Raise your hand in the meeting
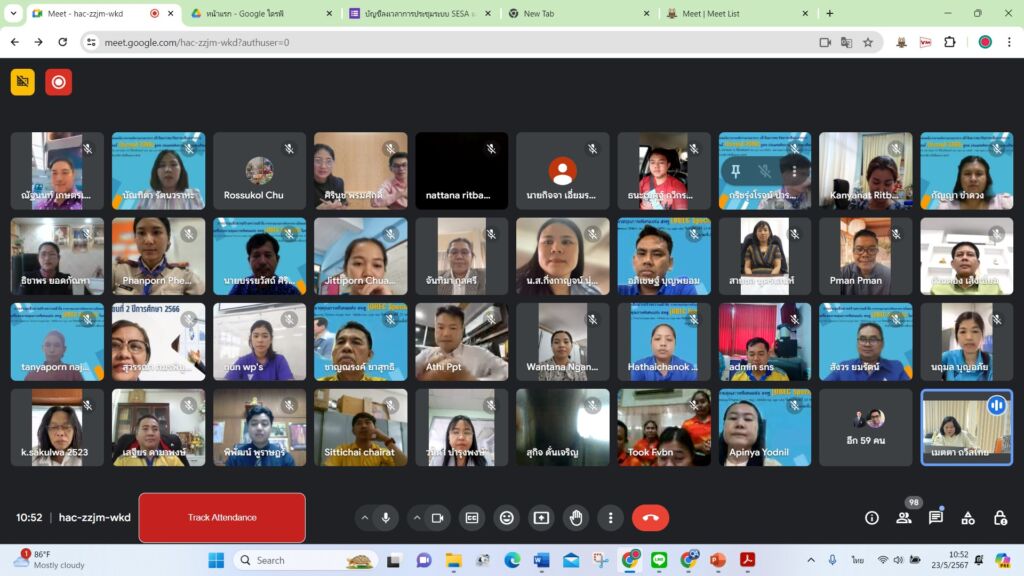This screenshot has width=1024, height=576. pyautogui.click(x=576, y=518)
